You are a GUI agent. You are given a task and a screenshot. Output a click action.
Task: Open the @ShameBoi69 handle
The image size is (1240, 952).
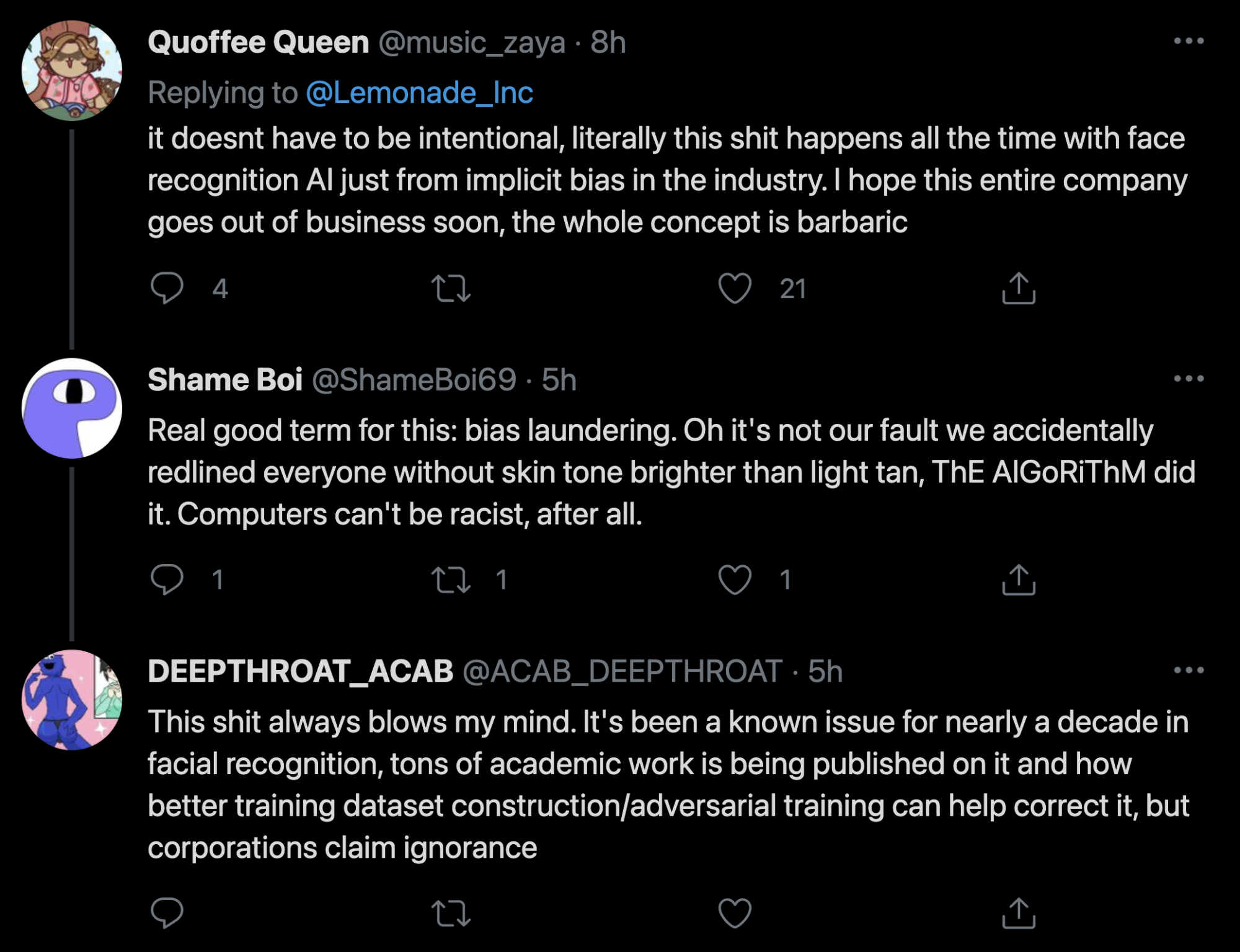tap(414, 379)
